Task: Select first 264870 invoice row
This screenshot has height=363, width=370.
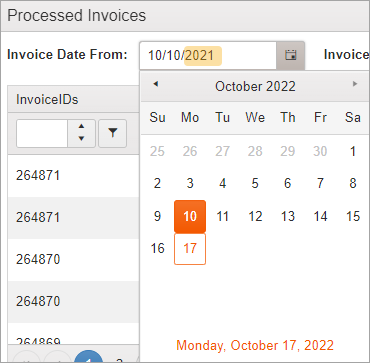Action: [x=73, y=259]
